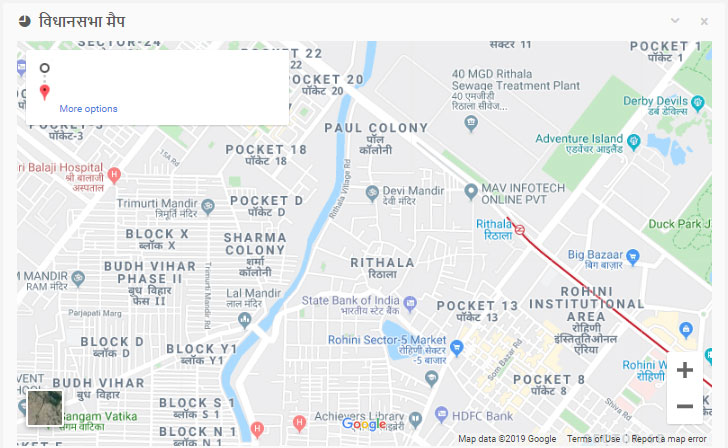The height and width of the screenshot is (448, 728).
Task: Click the red destination pin in directions card
Action: pos(45,92)
